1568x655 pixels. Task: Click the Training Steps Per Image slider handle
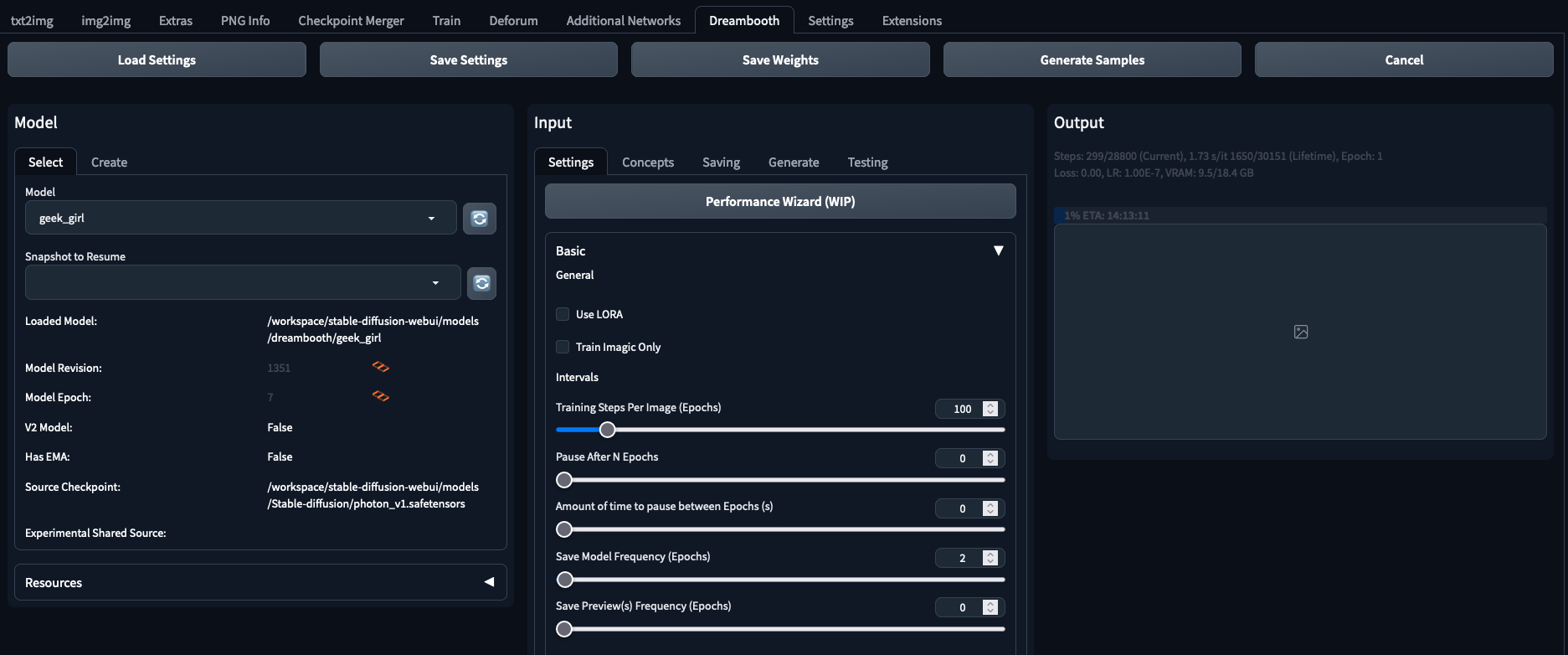pos(608,430)
